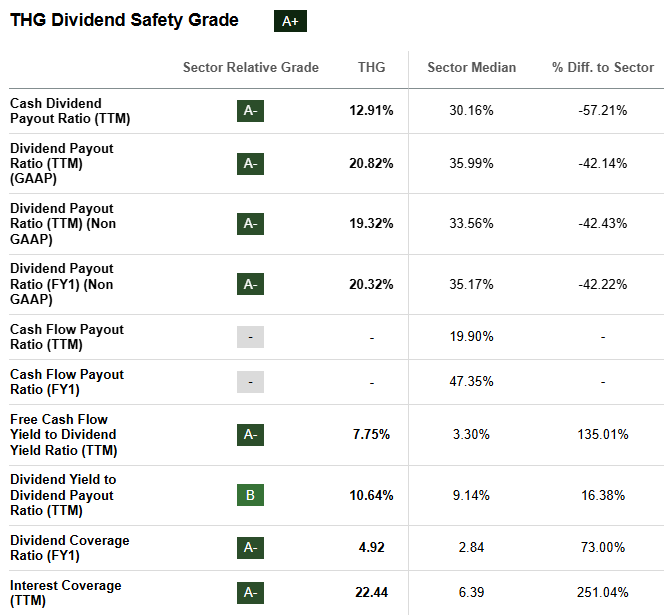Click the THG Dividend Safety Grade heading
Viewport: 664px width, 615px height.
click(124, 20)
